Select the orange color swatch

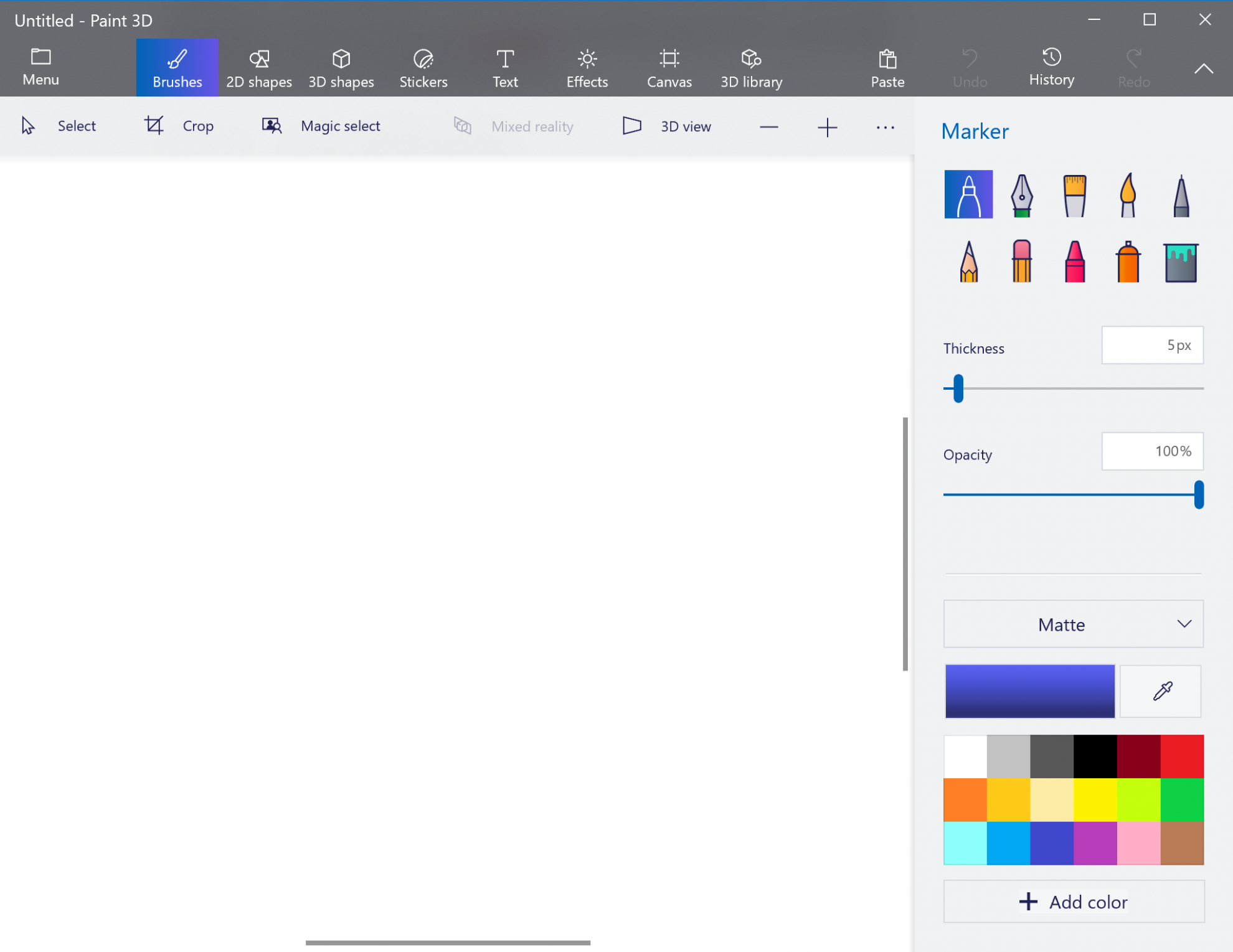965,800
